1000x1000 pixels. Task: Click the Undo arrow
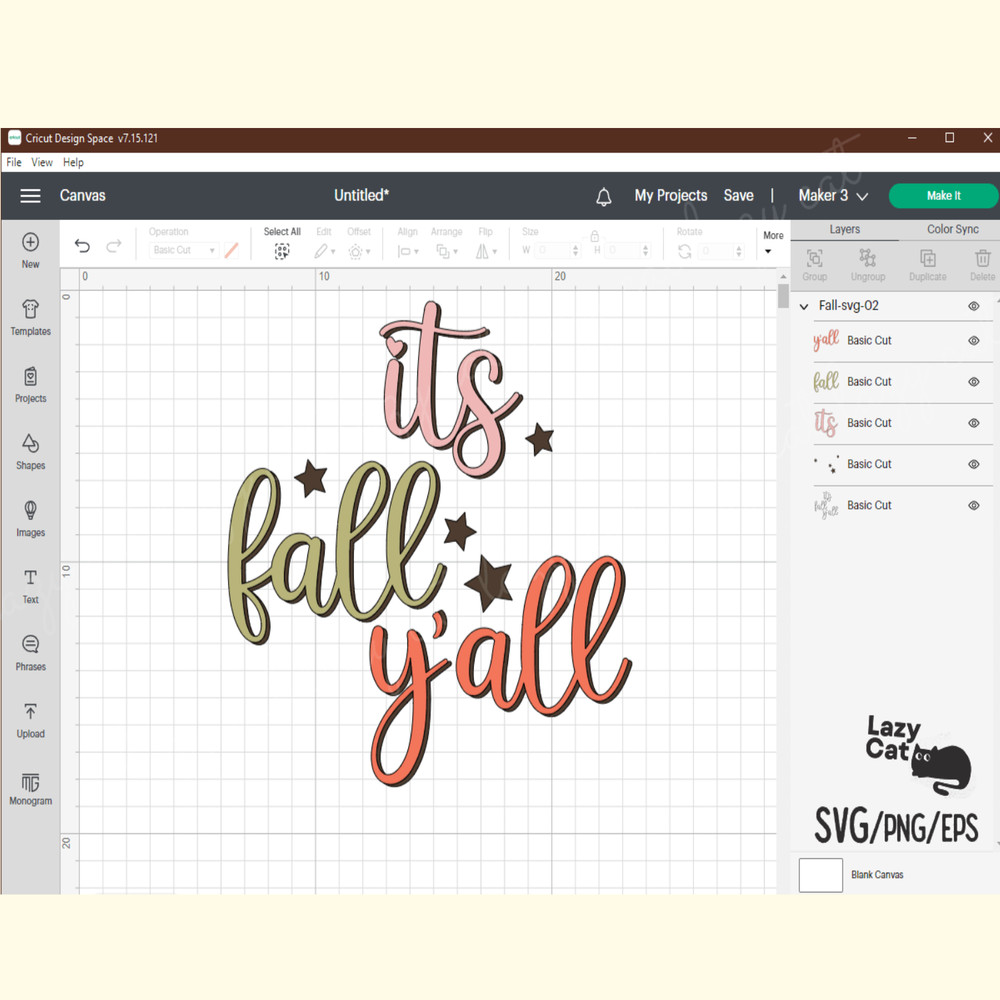pos(82,245)
